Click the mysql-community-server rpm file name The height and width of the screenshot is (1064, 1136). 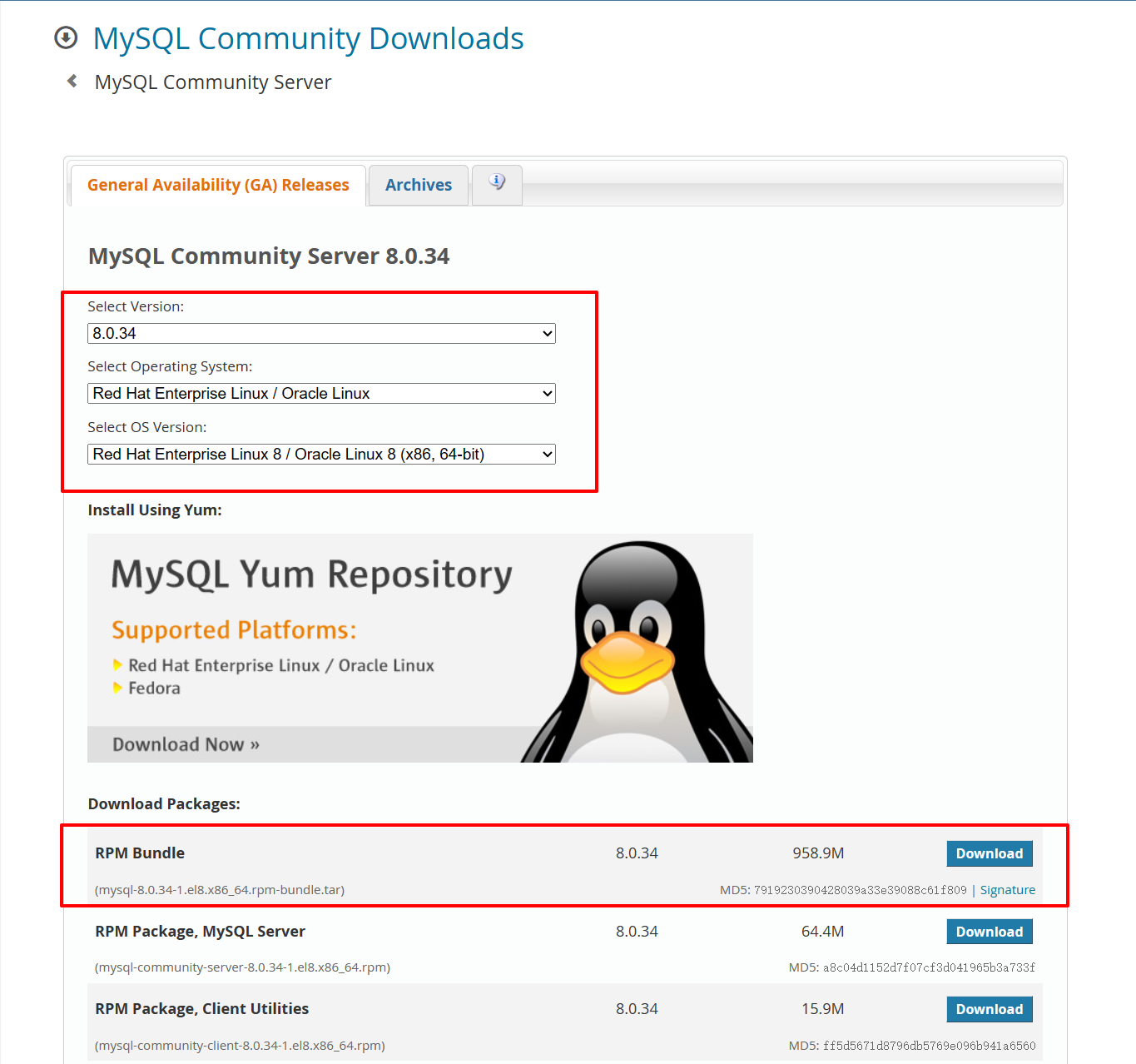tap(242, 967)
